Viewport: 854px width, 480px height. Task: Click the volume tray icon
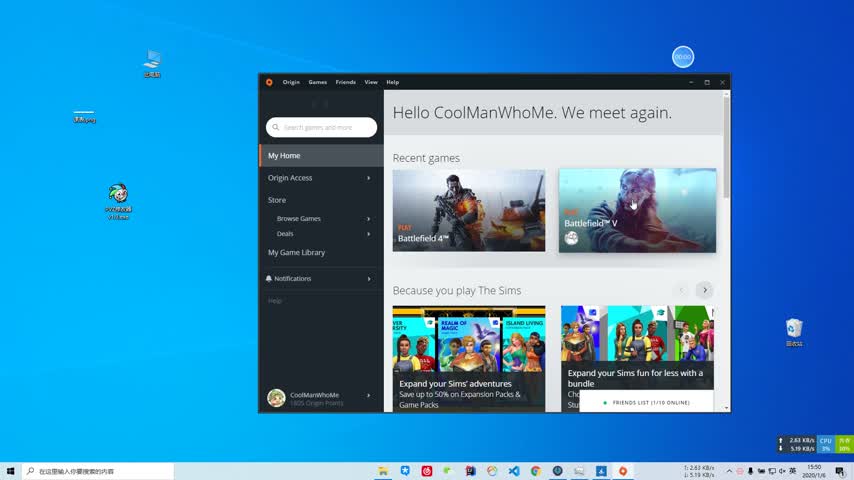tap(782, 471)
